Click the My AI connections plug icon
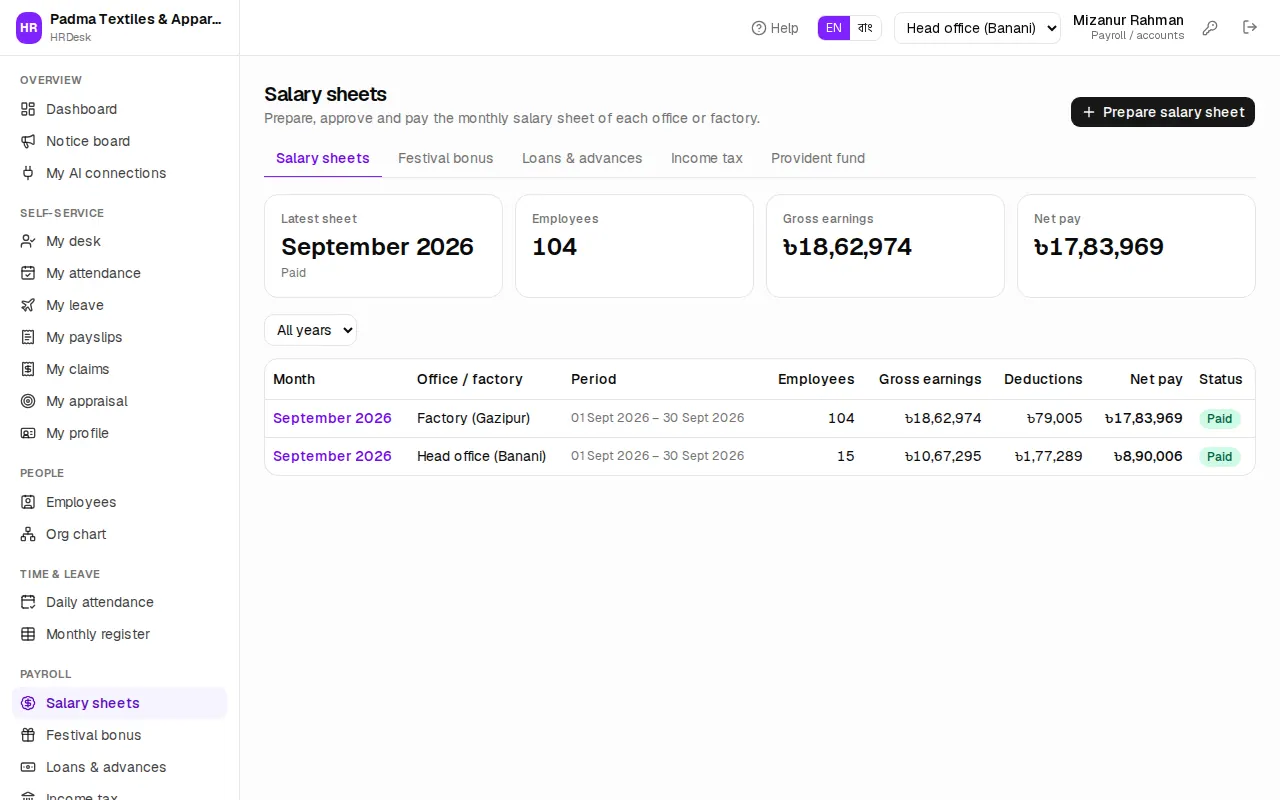1280x800 pixels. pyautogui.click(x=28, y=173)
